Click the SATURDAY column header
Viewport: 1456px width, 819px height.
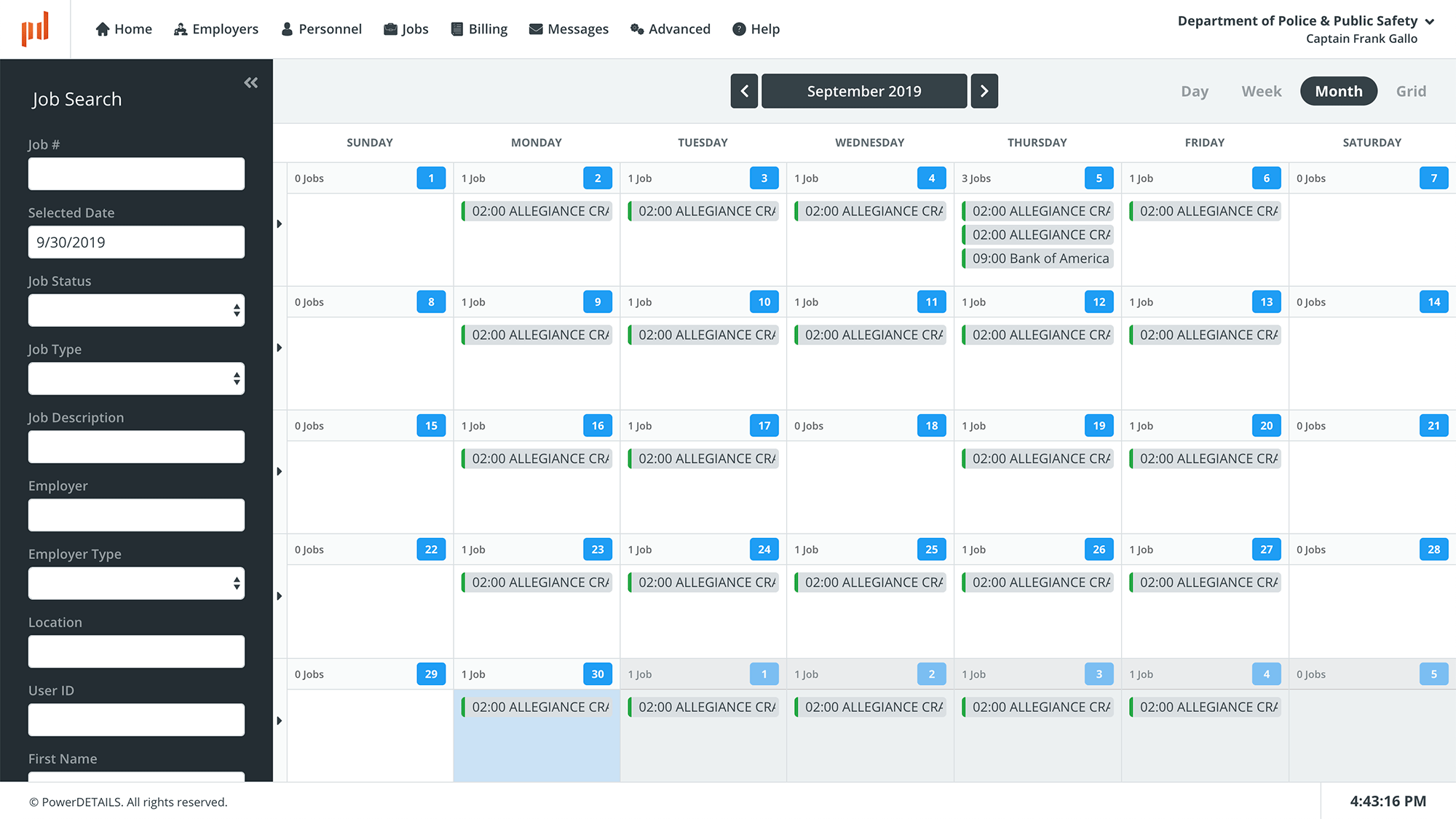tap(1372, 143)
